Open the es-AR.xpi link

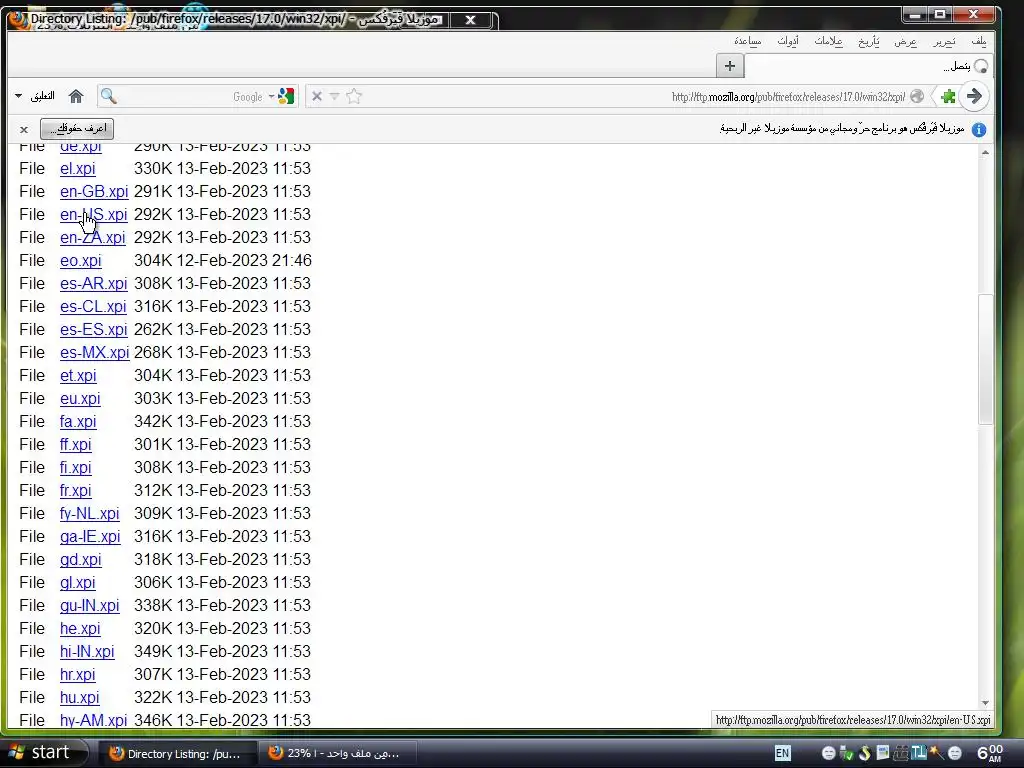coord(93,283)
